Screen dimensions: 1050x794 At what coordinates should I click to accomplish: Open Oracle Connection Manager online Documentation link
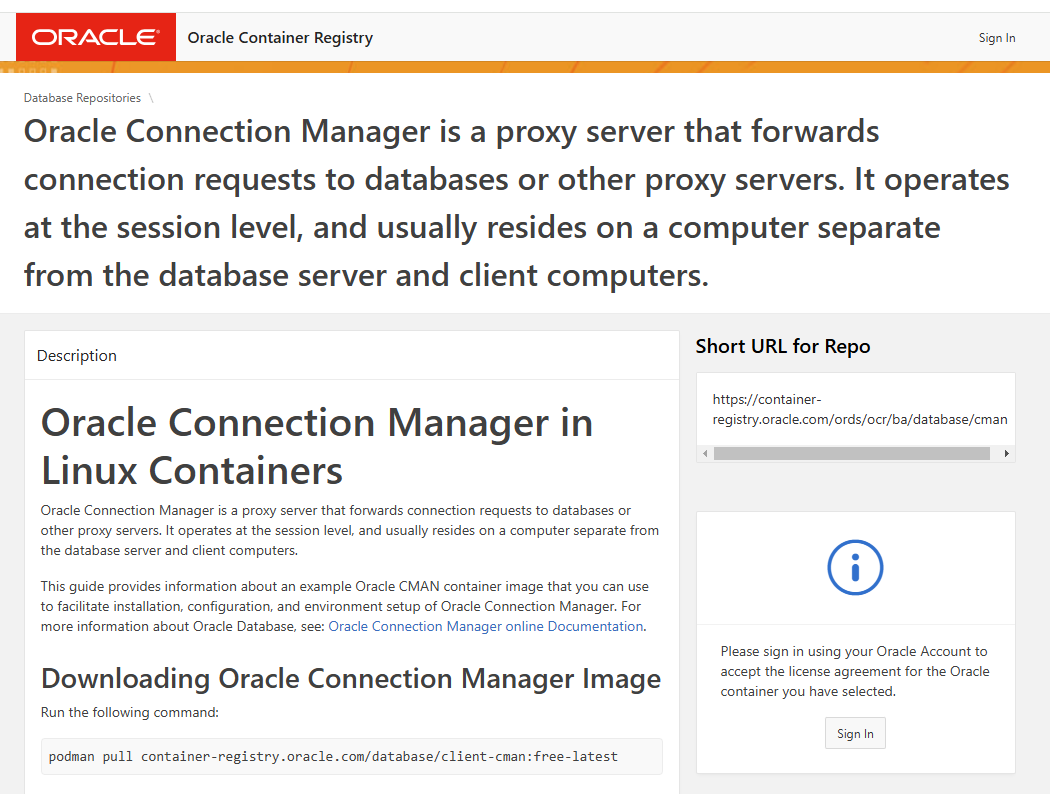click(485, 626)
